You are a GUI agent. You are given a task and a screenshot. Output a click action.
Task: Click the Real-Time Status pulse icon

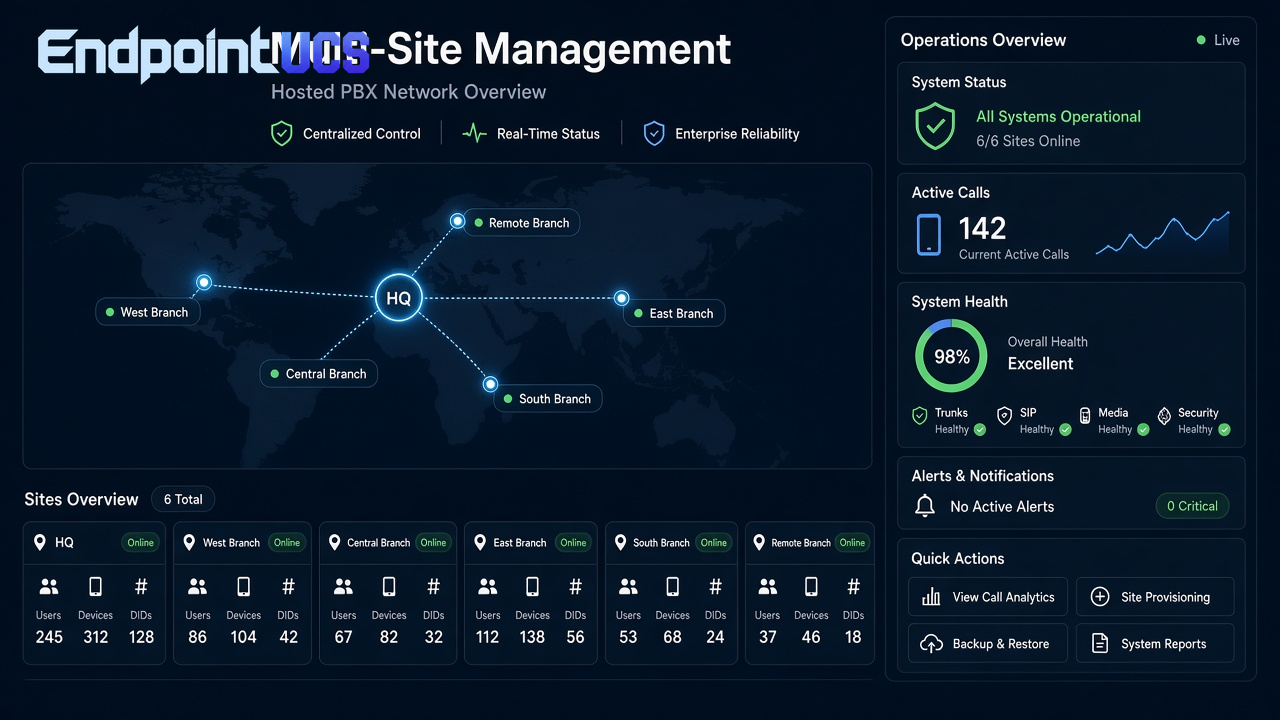click(474, 133)
